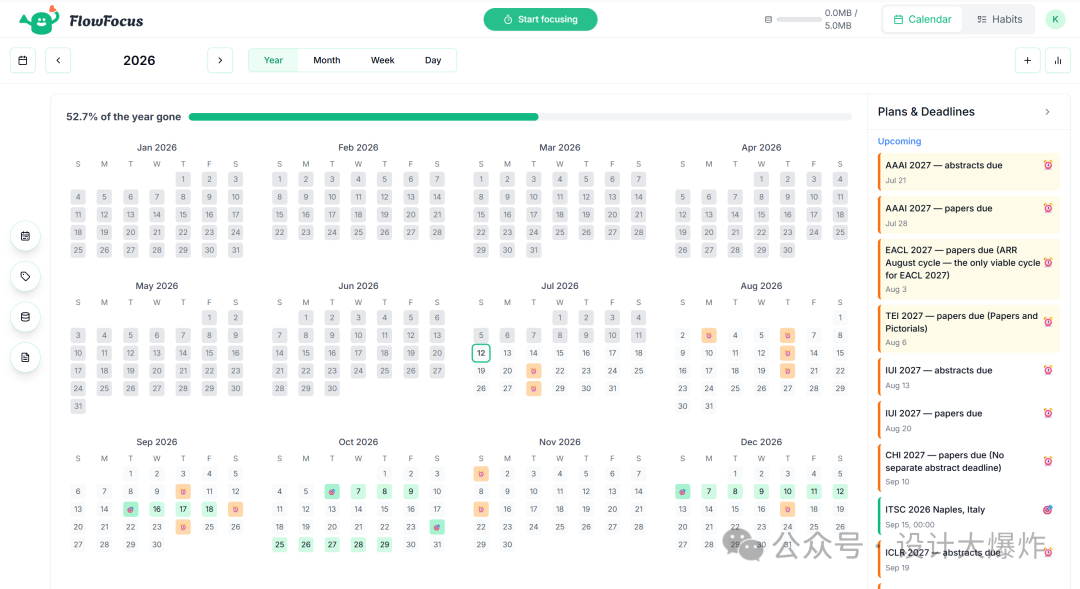Open the CHI 2027 papers due card
1080x589 pixels.
968,468
